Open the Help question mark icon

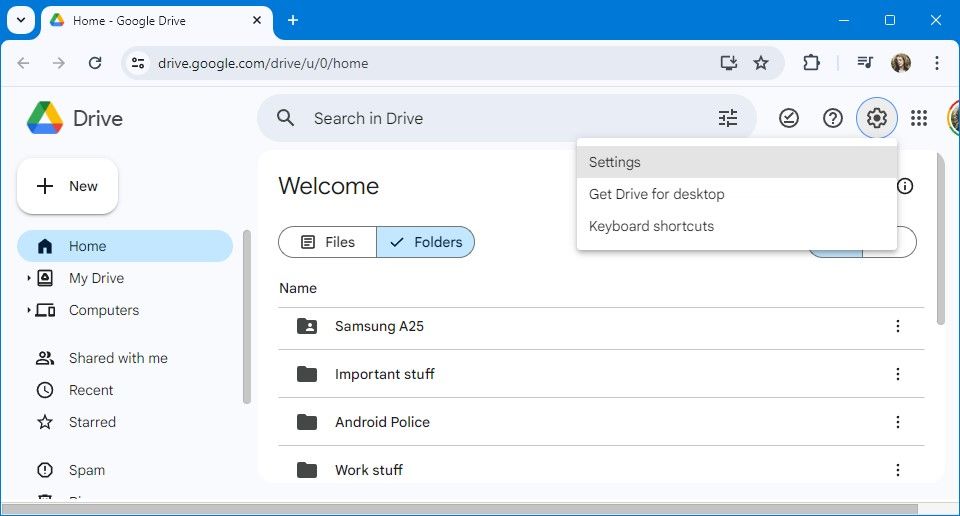click(832, 118)
